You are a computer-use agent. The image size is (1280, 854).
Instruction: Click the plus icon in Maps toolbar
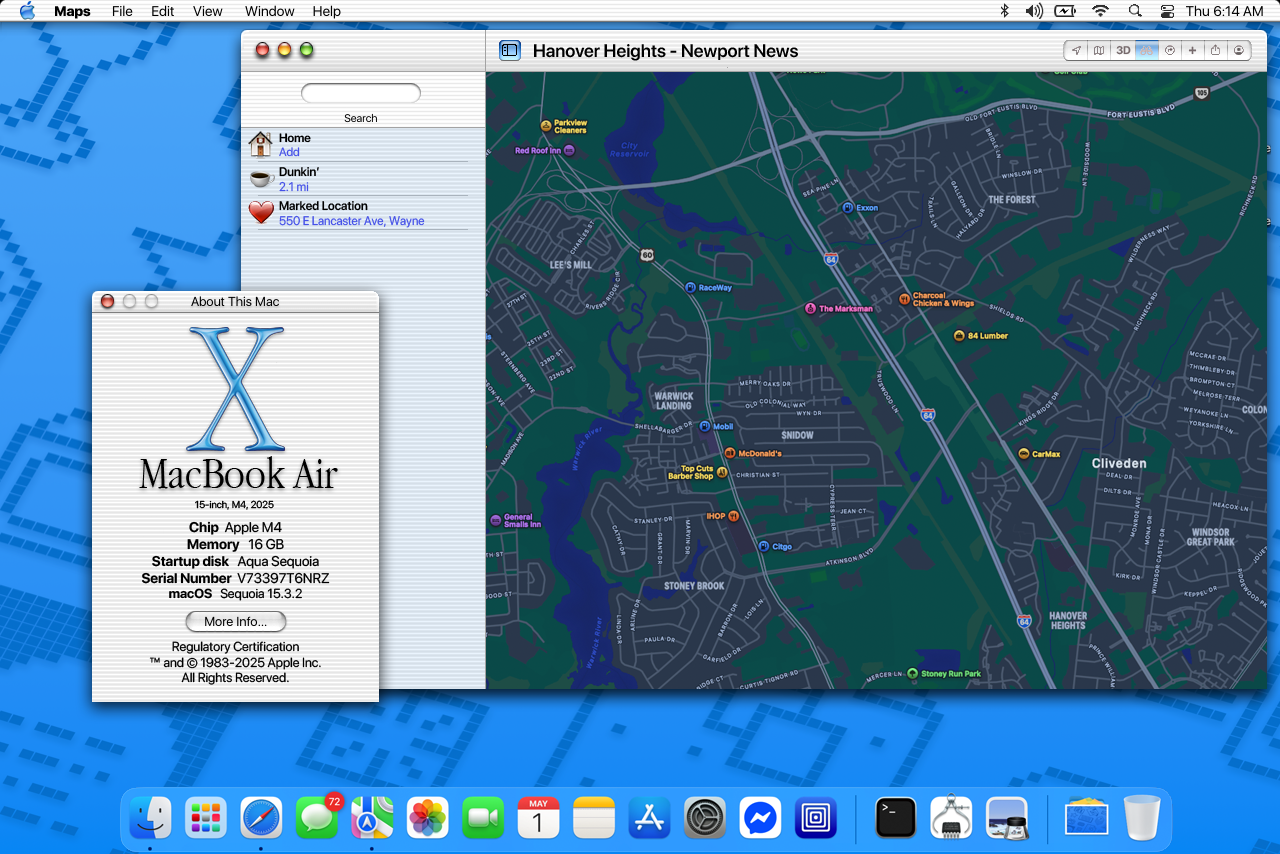(1192, 50)
